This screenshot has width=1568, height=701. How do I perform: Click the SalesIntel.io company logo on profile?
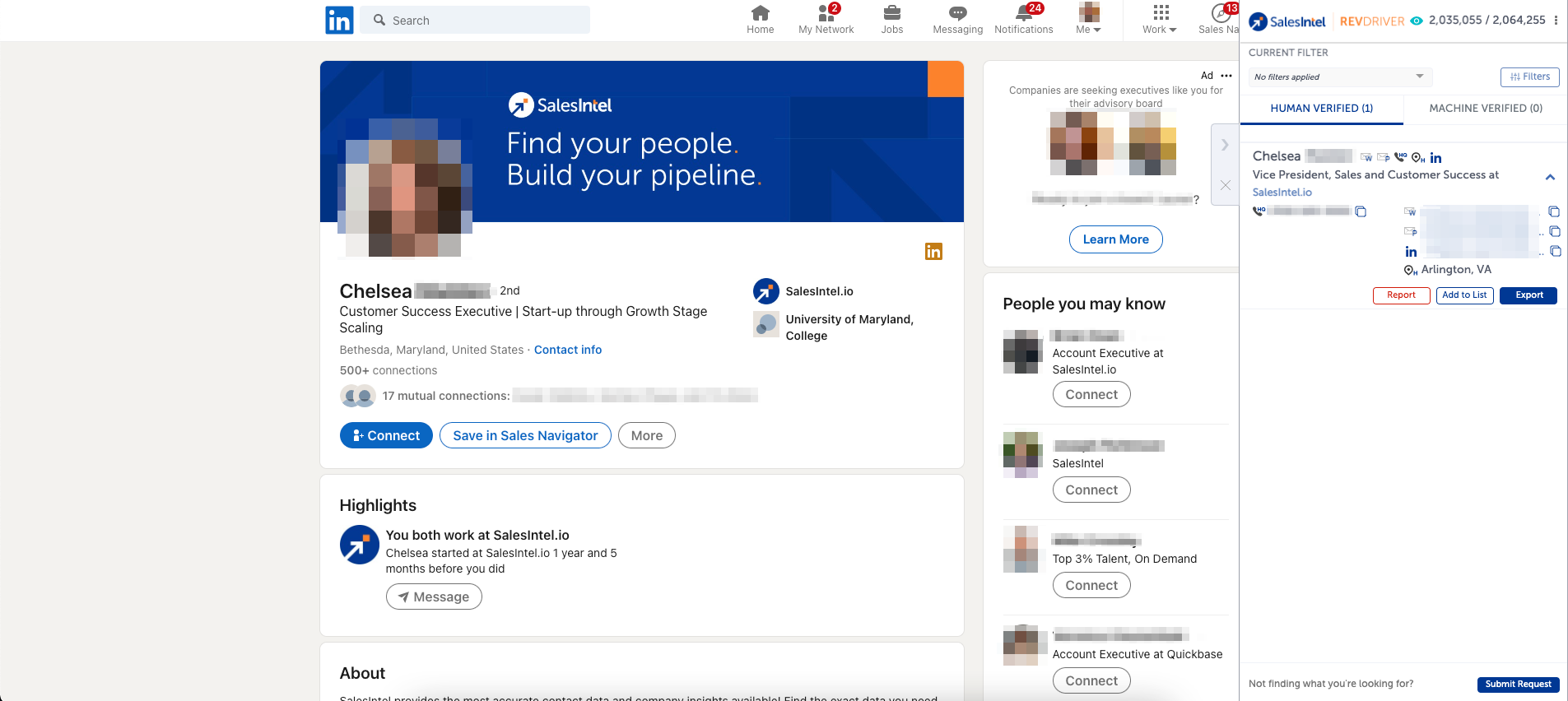[x=765, y=291]
